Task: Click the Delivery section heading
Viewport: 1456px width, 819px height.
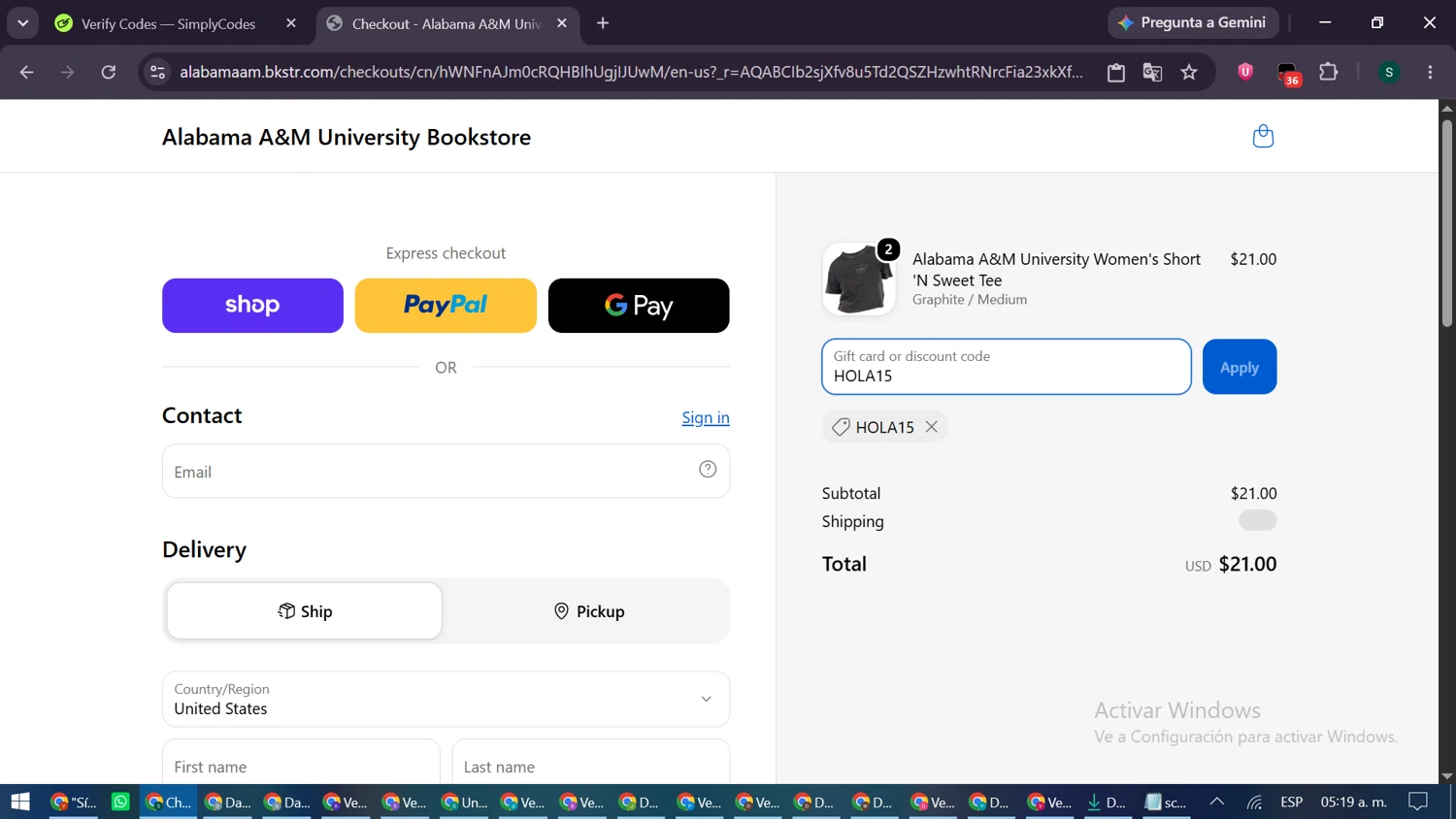Action: (x=204, y=549)
